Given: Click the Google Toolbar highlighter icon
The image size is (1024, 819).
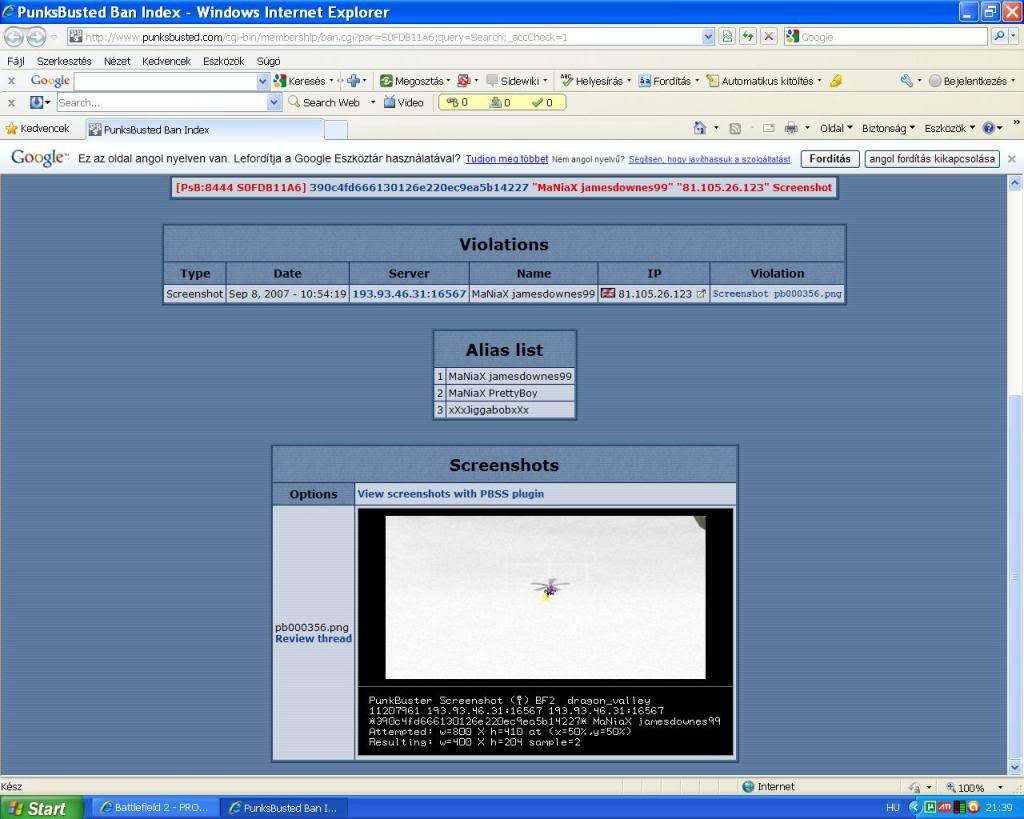Looking at the screenshot, I should [836, 81].
